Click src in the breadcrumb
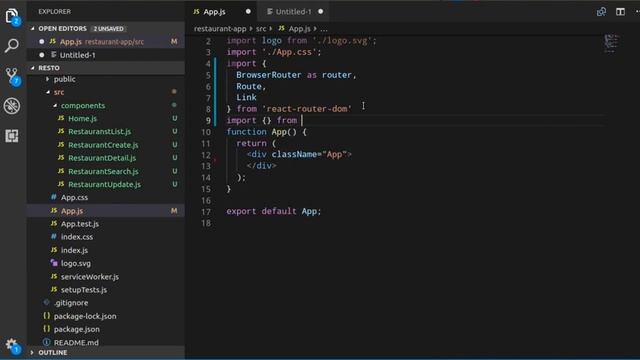Viewport: 640px width, 360px height. [x=261, y=29]
